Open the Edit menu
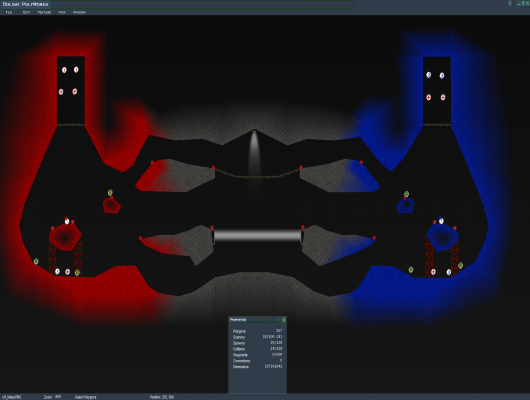The width and height of the screenshot is (530, 400). click(x=26, y=12)
